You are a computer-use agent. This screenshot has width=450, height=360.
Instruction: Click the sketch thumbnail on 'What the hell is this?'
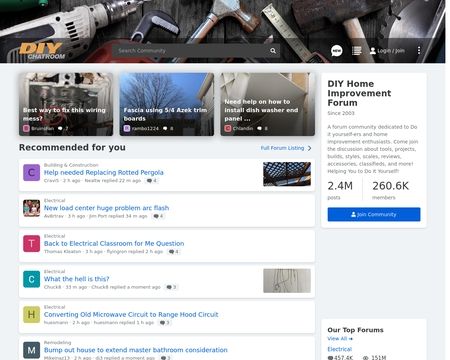[287, 281]
